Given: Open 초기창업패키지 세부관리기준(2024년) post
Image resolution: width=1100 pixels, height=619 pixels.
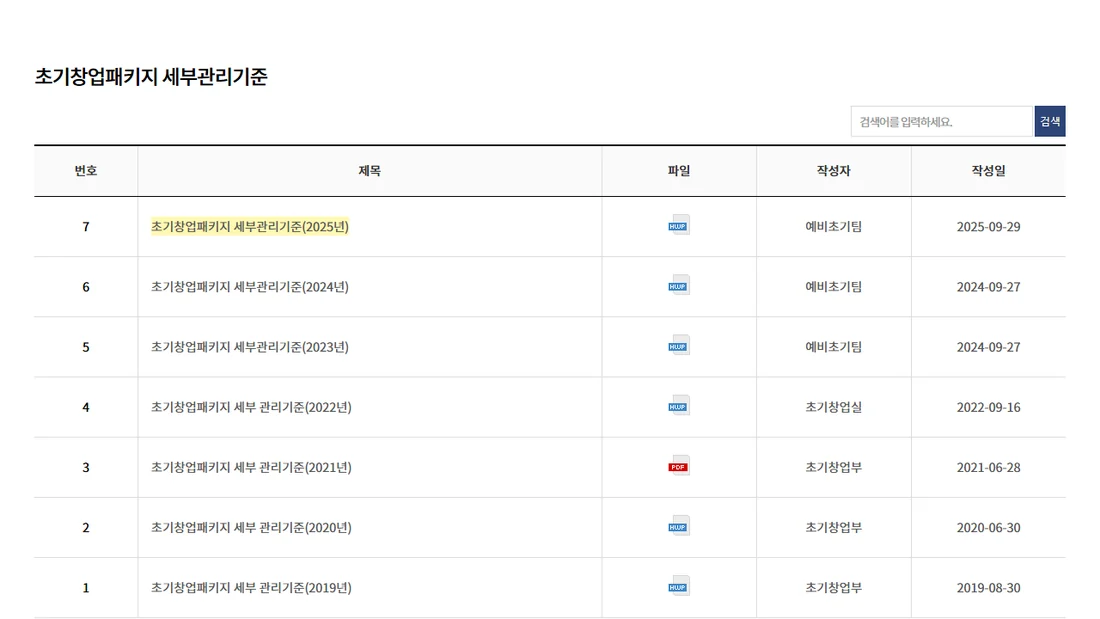Looking at the screenshot, I should [x=250, y=287].
